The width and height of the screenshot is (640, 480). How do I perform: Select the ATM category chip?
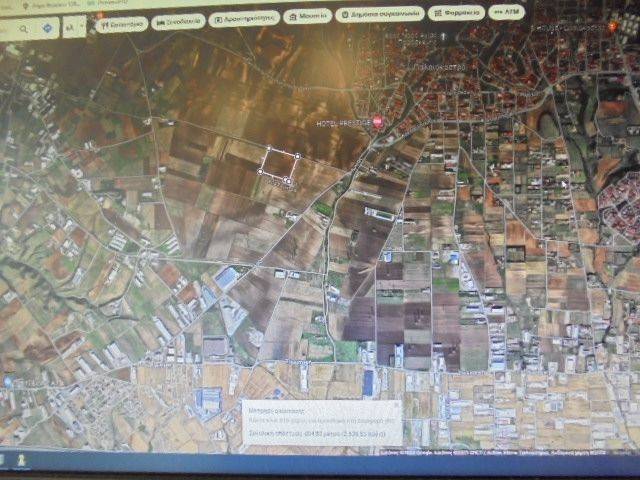point(509,12)
